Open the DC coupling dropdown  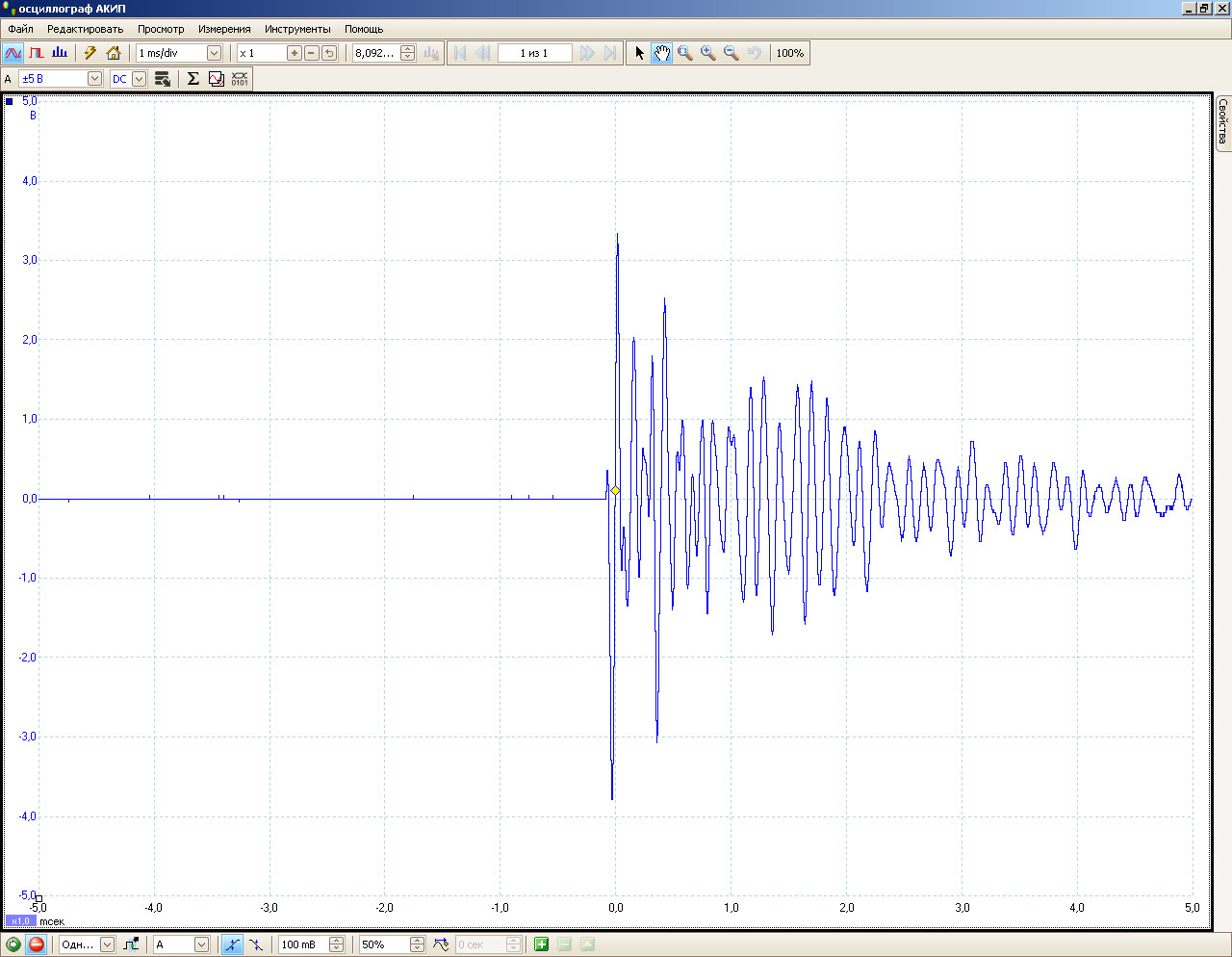140,79
